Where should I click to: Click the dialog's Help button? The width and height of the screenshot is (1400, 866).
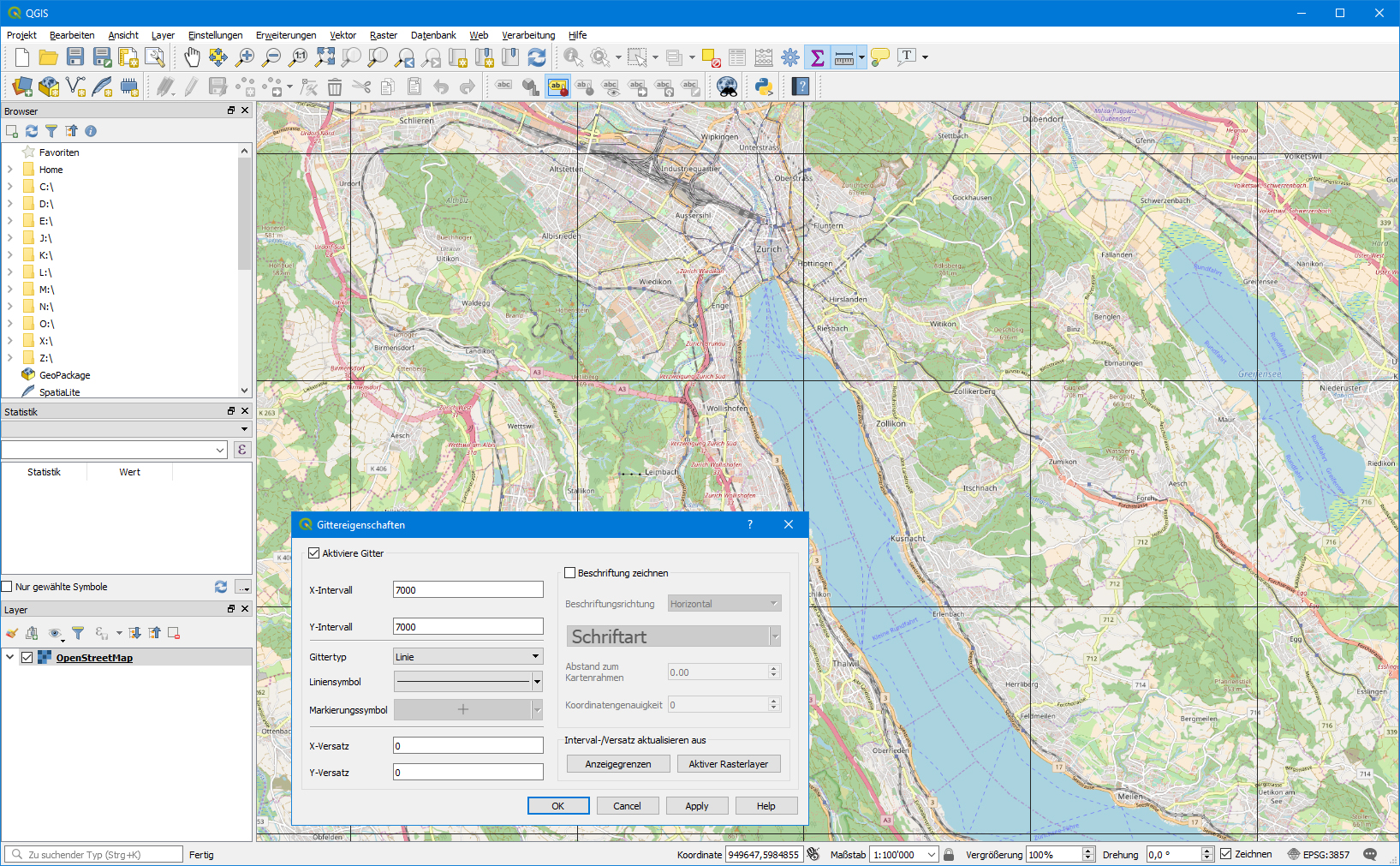tap(766, 806)
